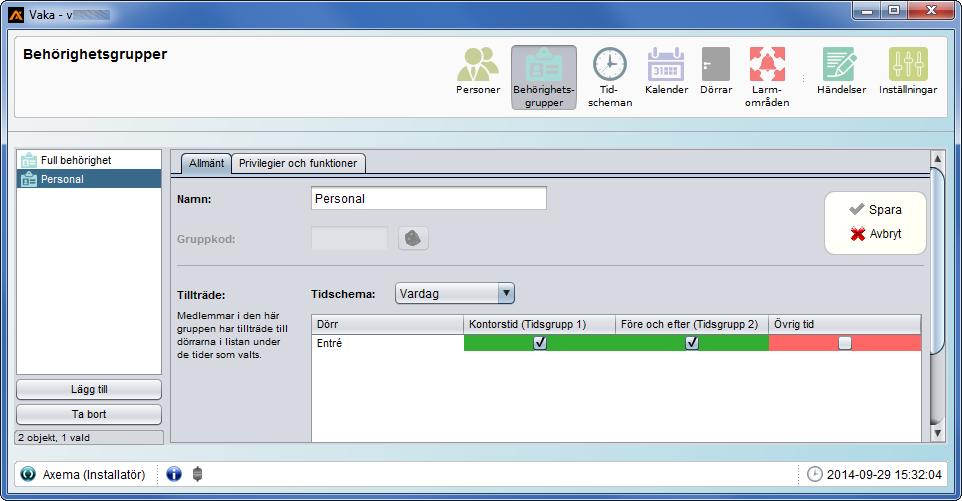Screen dimensions: 962x501
Task: Click the Axema (Installatör) user label
Action: pyautogui.click(x=94, y=474)
